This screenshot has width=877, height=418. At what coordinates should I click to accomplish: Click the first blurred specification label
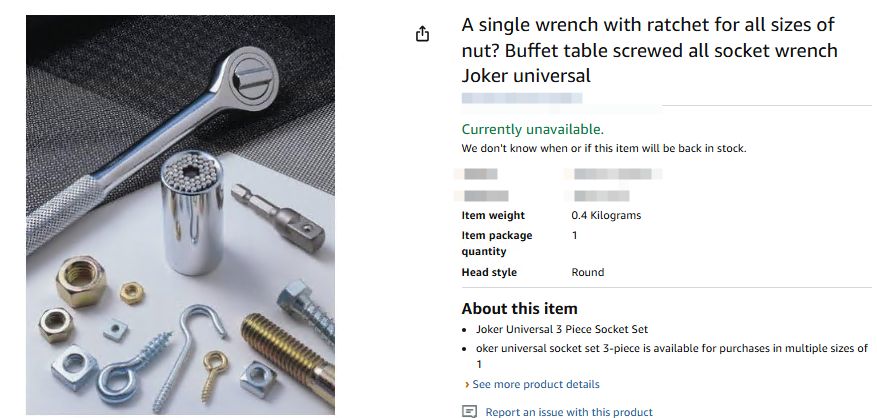[x=481, y=174]
